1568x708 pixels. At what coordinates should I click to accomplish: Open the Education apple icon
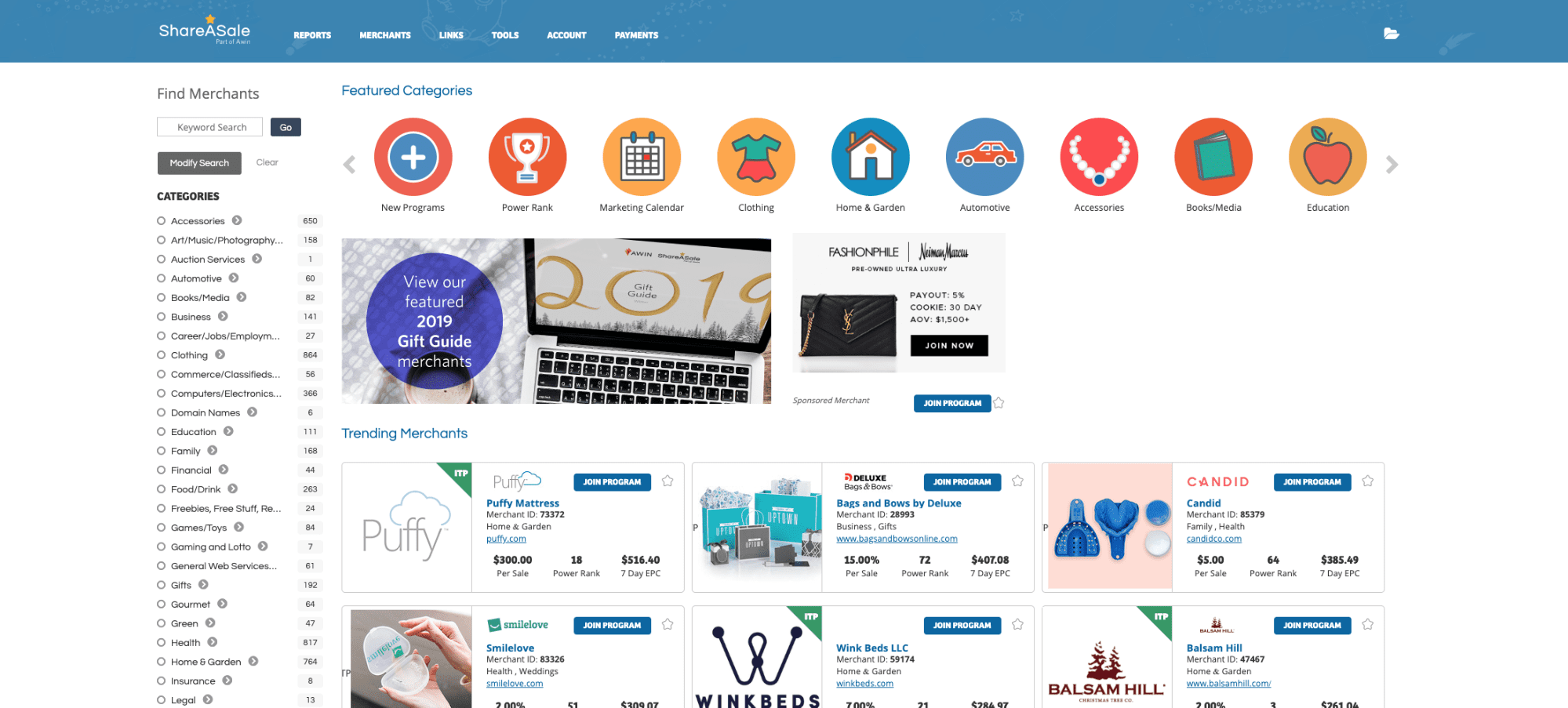(1328, 157)
